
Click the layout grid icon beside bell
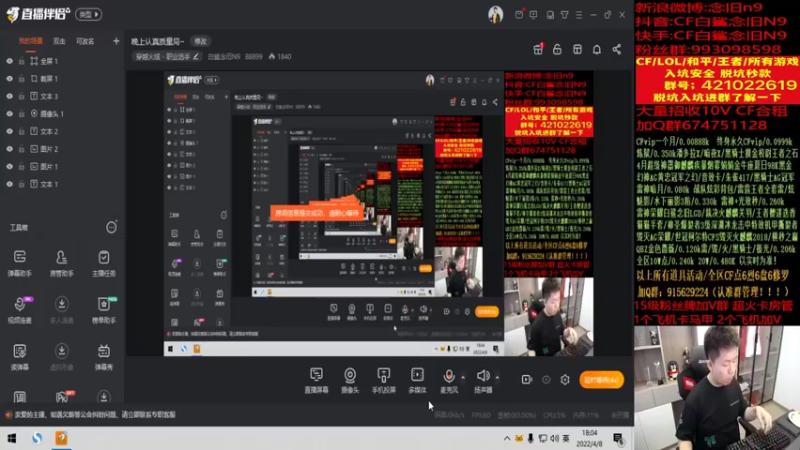coord(577,49)
